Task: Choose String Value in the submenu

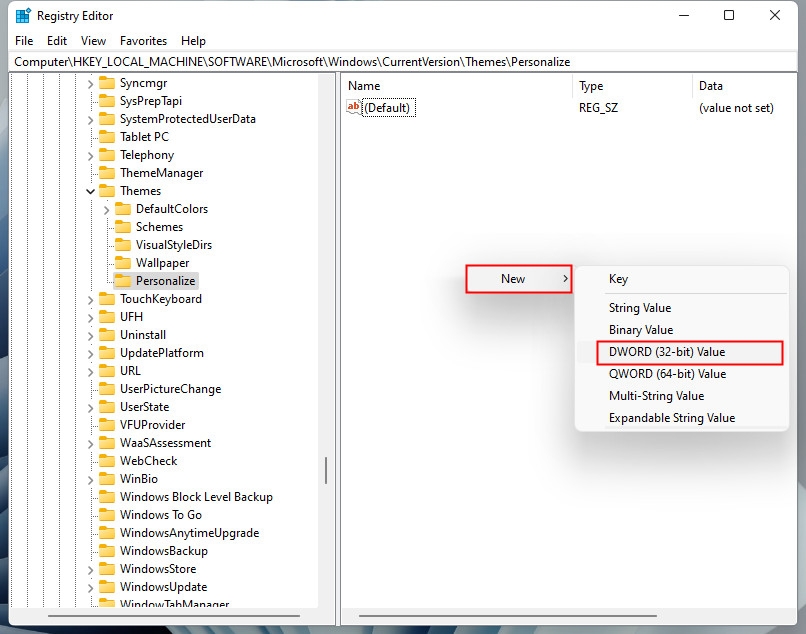Action: point(682,307)
